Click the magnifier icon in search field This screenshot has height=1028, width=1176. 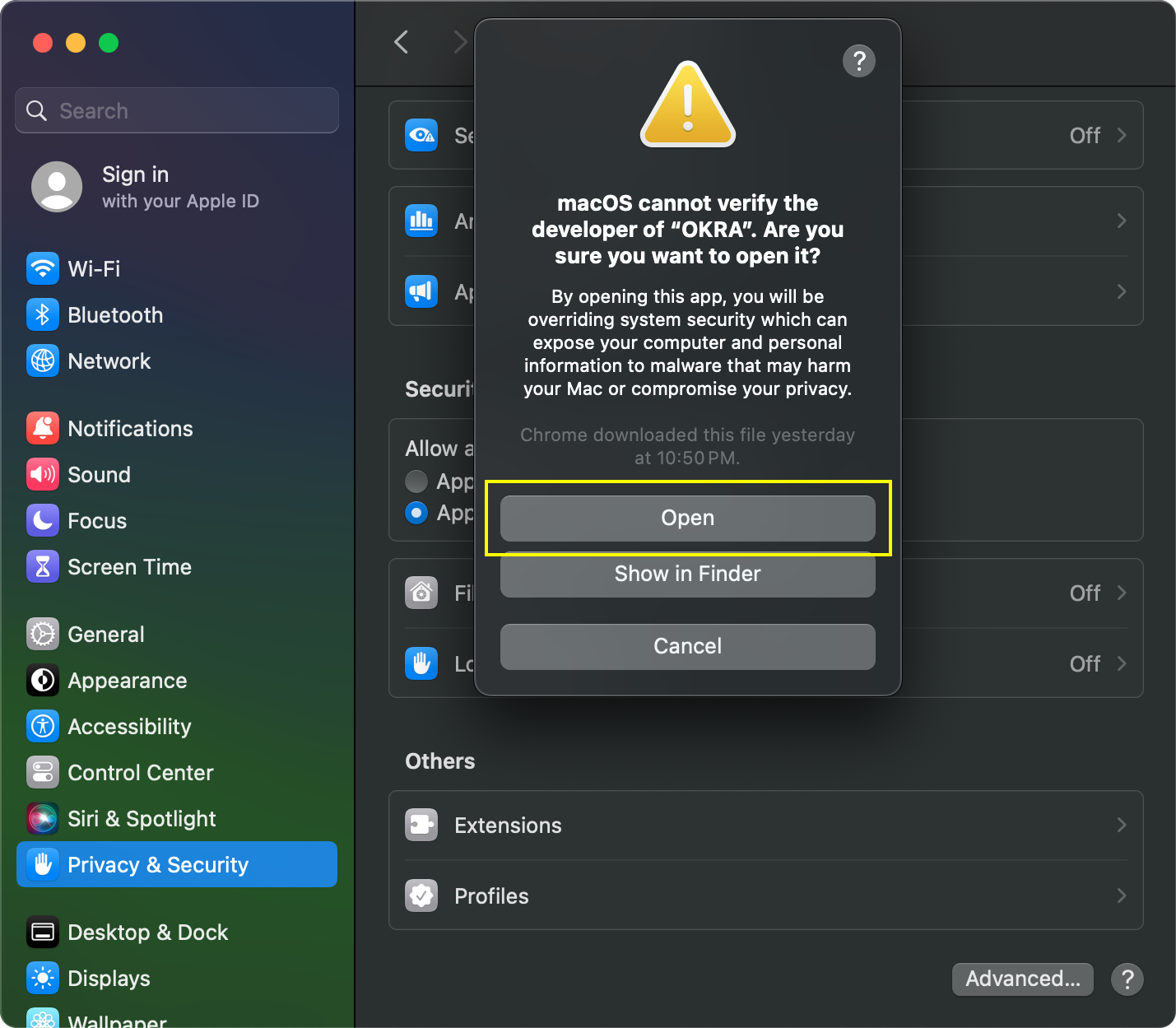[x=36, y=110]
